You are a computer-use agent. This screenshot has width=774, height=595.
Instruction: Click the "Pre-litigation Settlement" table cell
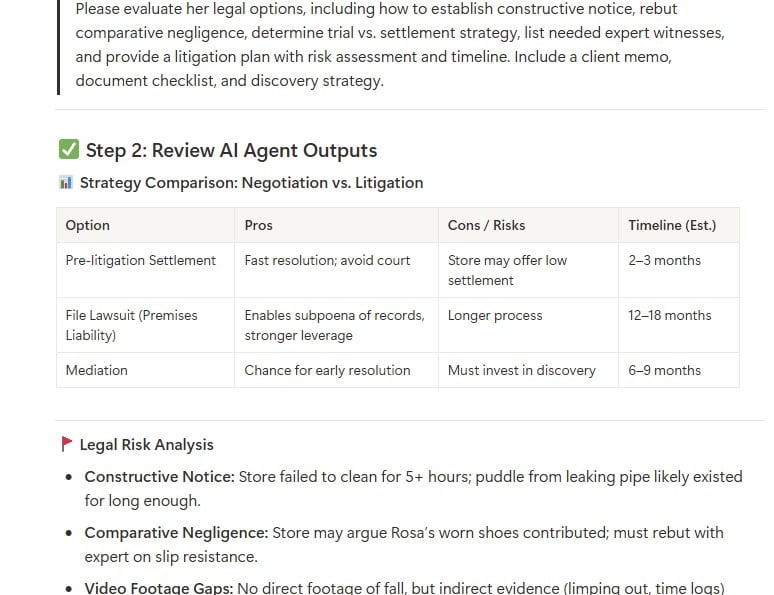click(141, 260)
